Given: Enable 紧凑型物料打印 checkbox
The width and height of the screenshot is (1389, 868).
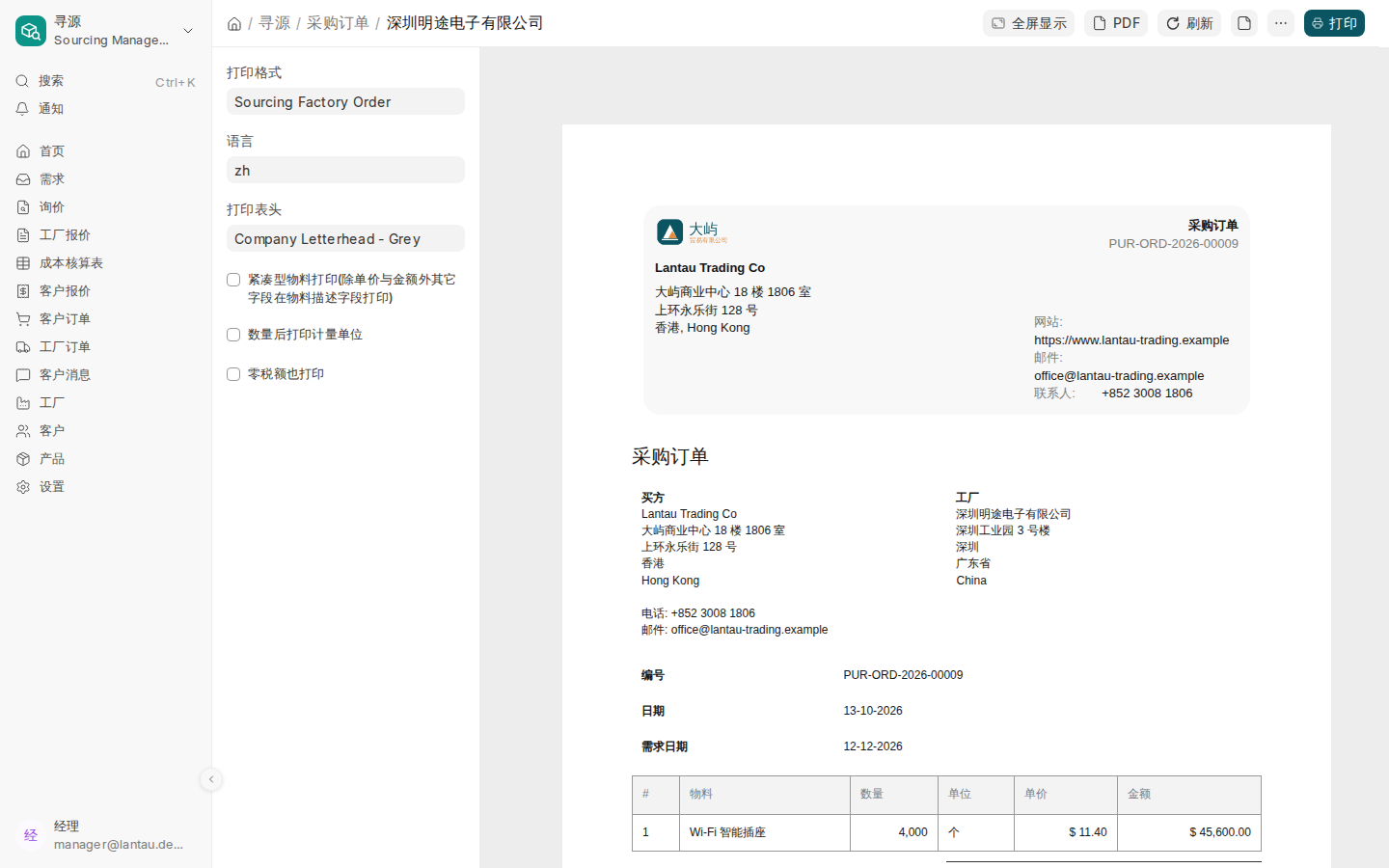Looking at the screenshot, I should [233, 280].
